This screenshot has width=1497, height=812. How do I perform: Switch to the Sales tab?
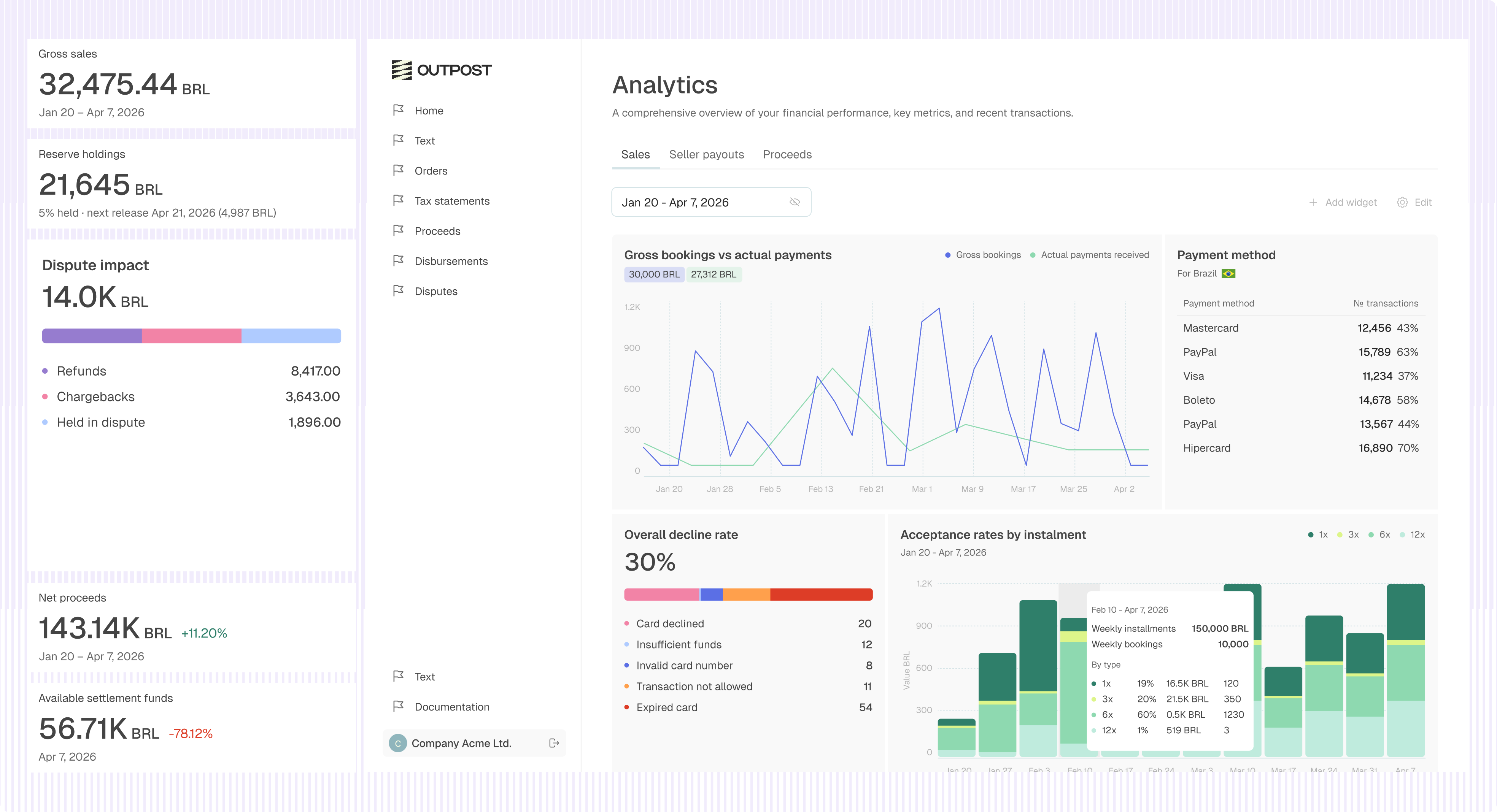[x=635, y=154]
